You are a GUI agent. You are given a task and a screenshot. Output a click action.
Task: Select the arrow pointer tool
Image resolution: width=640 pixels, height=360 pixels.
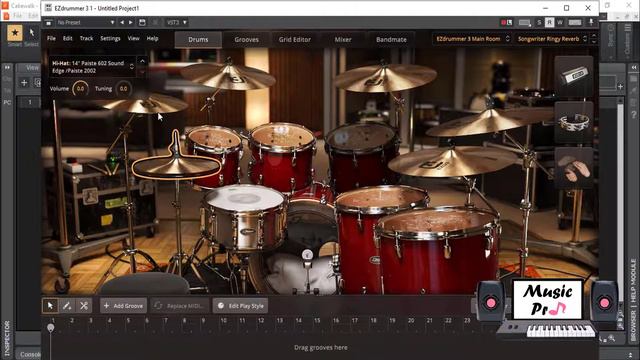point(50,306)
